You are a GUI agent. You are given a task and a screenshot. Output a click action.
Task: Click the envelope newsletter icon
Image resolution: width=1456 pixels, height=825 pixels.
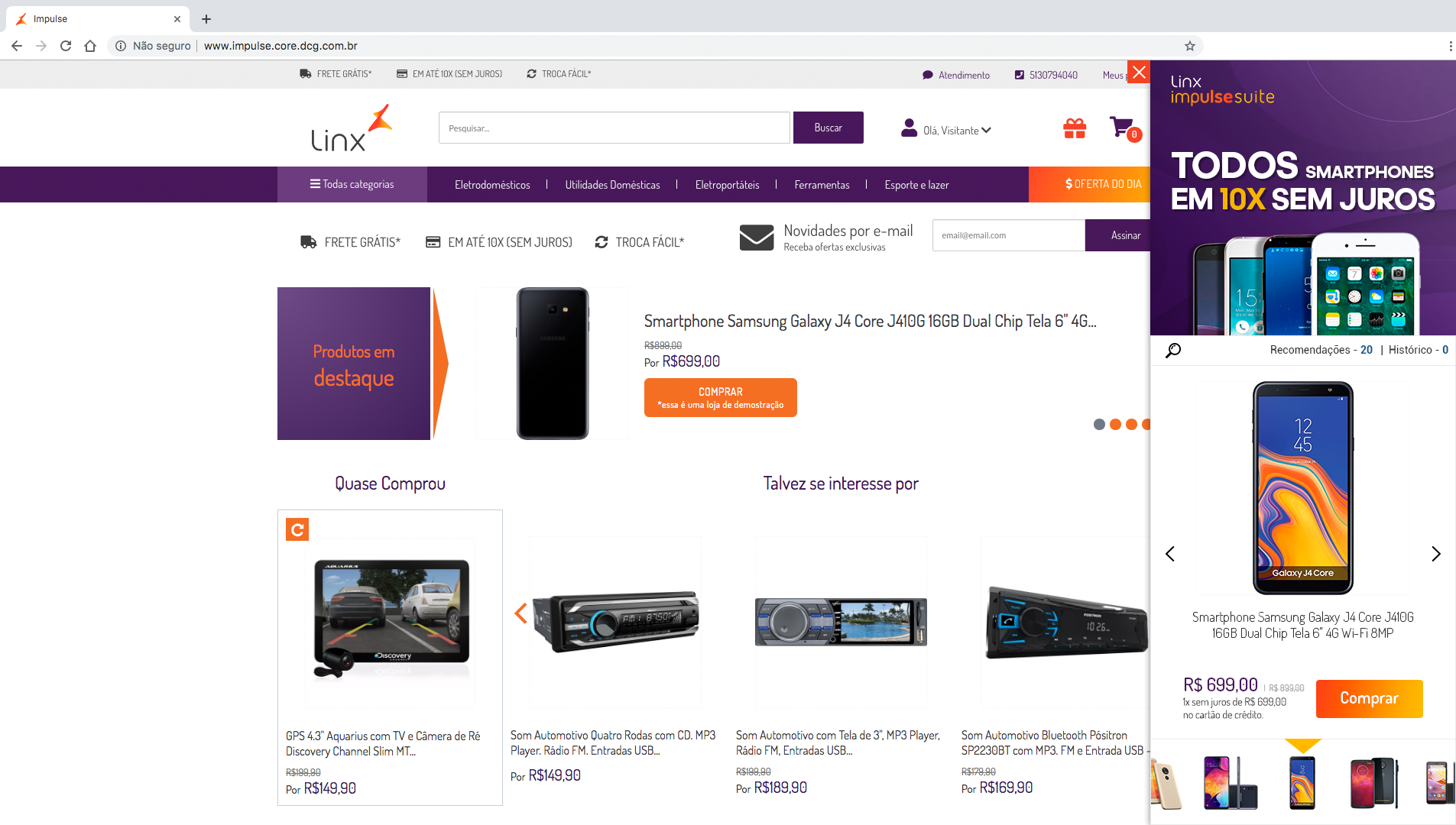tap(757, 238)
